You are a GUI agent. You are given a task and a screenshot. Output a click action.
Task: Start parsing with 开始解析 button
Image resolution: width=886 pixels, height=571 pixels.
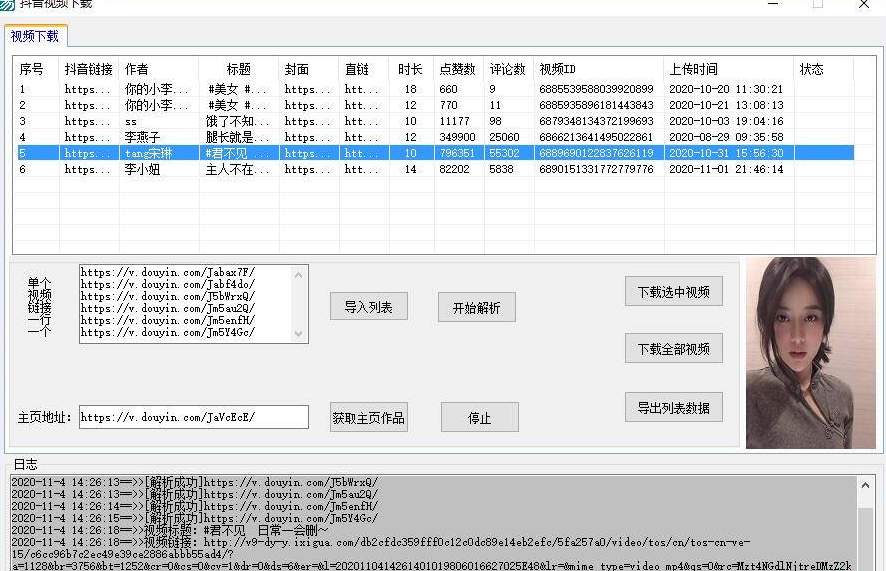click(x=476, y=308)
